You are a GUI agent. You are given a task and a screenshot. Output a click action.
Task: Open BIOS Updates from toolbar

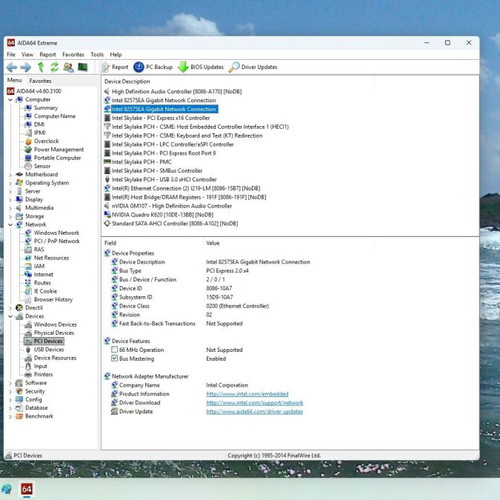[x=201, y=67]
